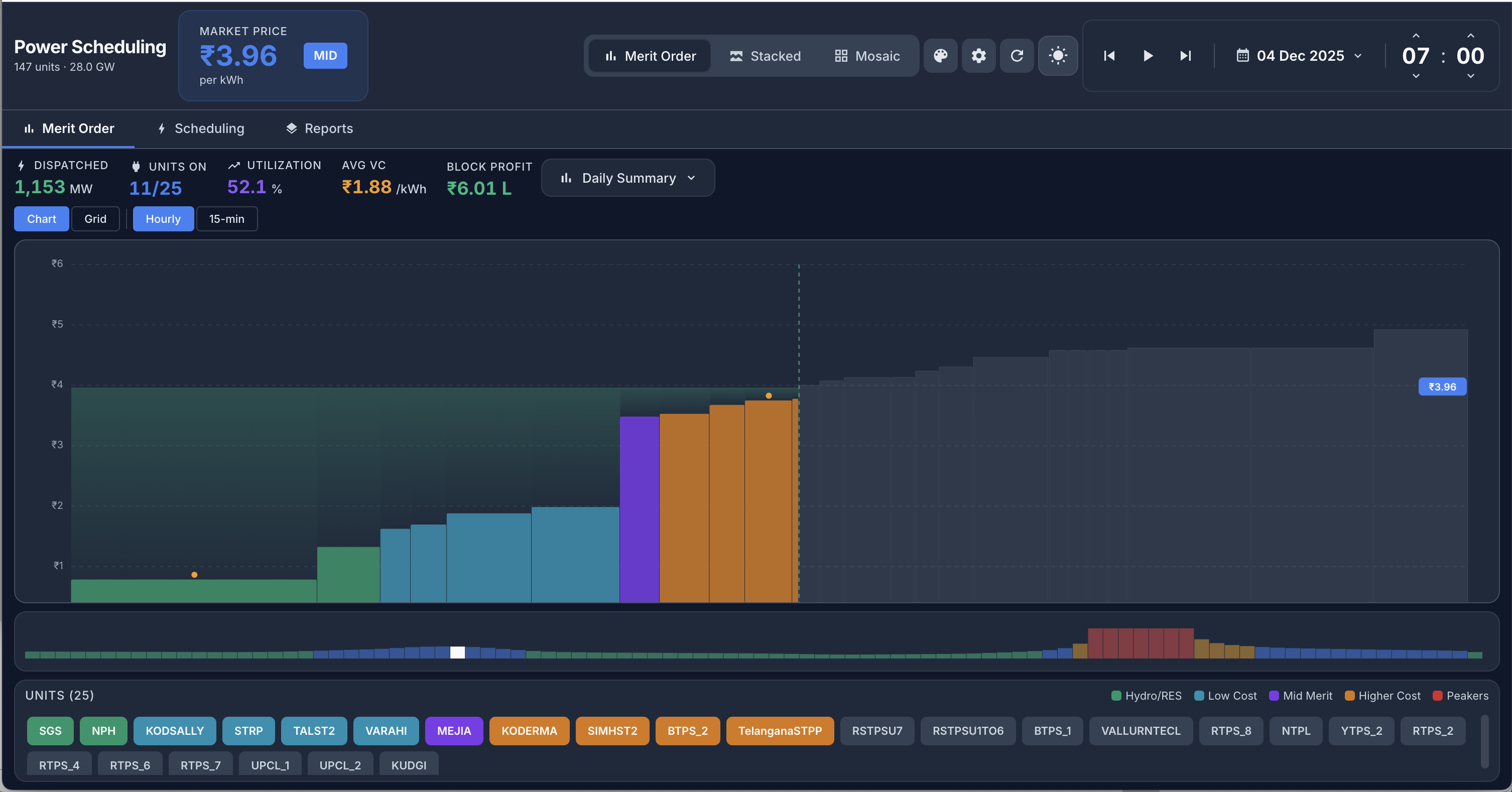Switch to Grid display

95,219
